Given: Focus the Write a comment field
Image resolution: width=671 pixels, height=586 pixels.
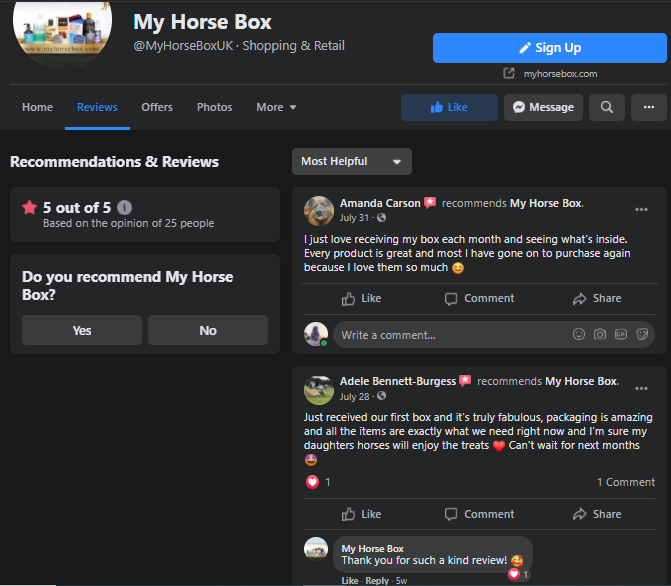Looking at the screenshot, I should 494,334.
